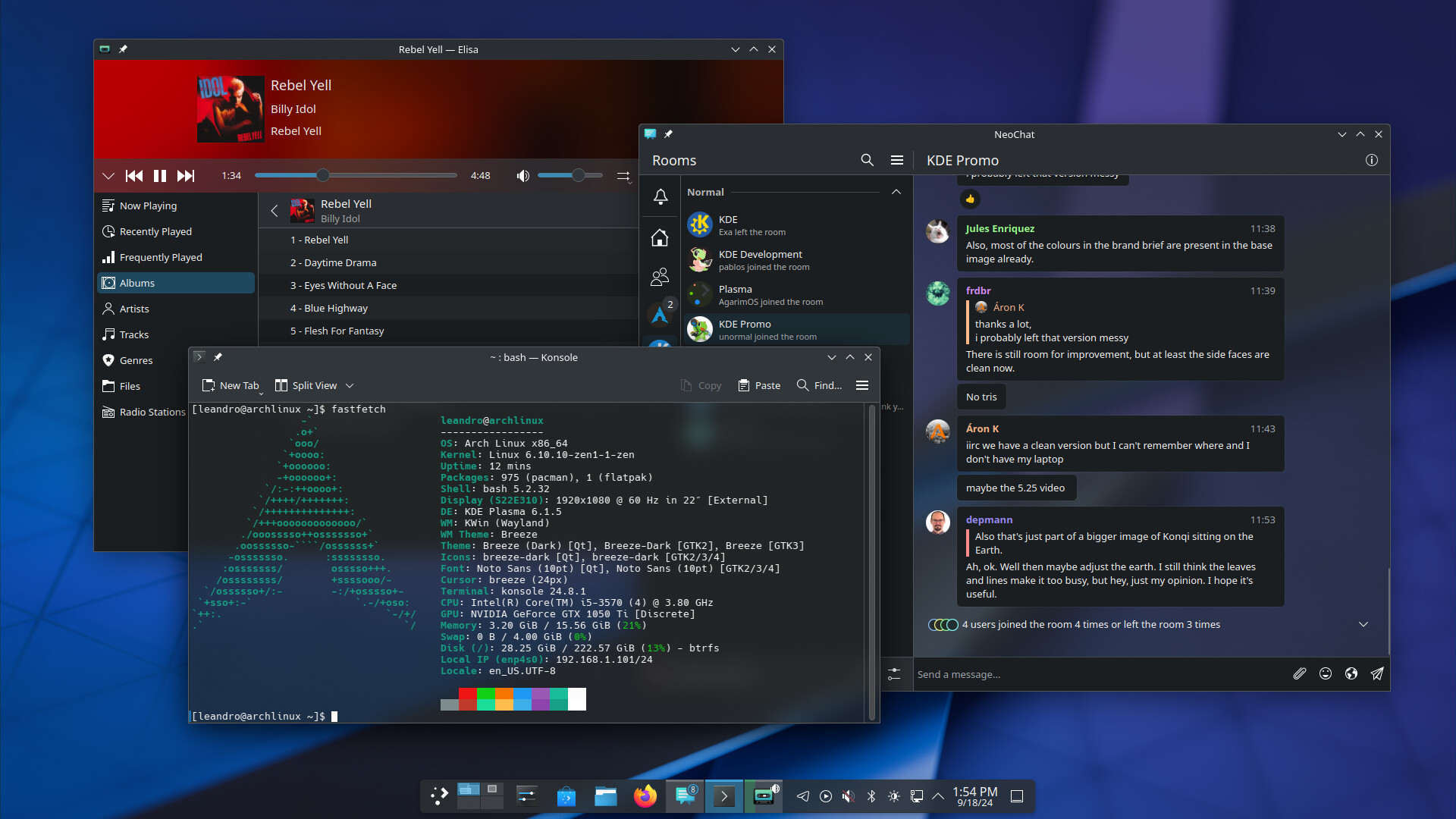
Task: Play track 4 - Blue Highway
Action: 449,308
